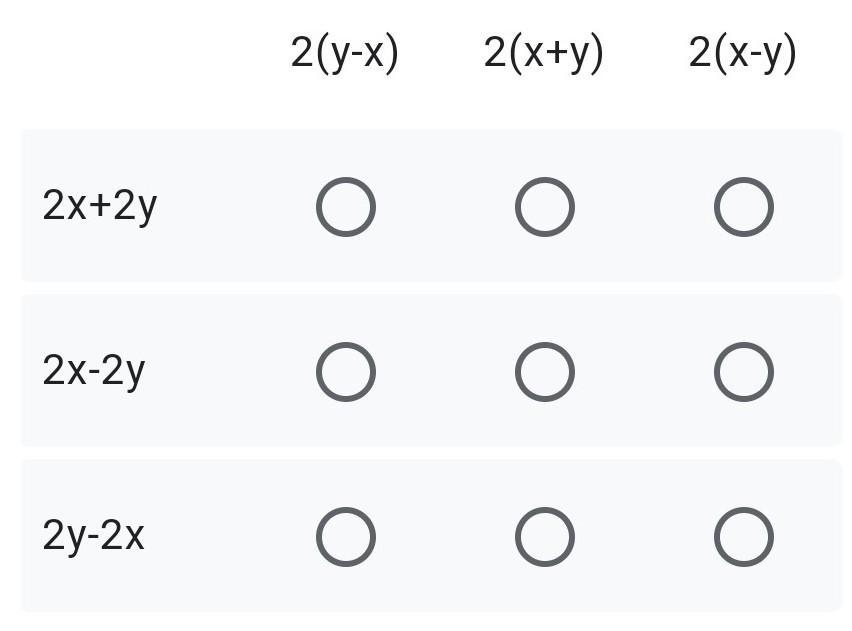
Task: Choose 2(y-x) in the 2x-2y row
Action: 346,372
